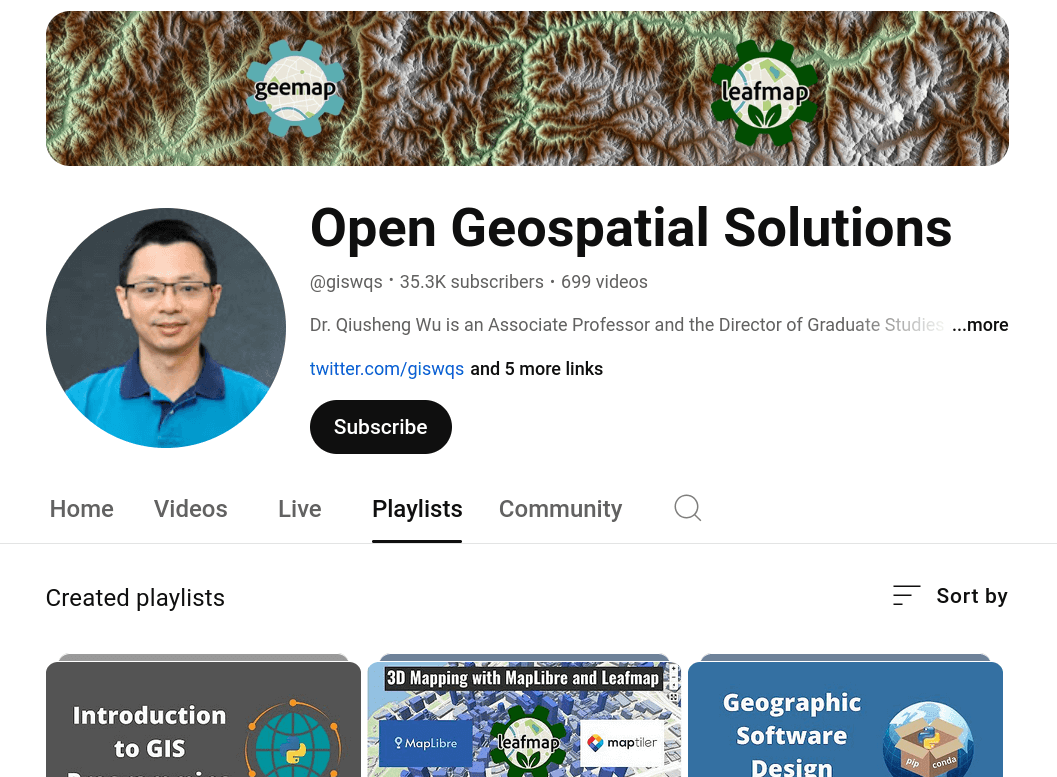The height and width of the screenshot is (777, 1057).
Task: Select the Playlists tab
Action: 417,509
